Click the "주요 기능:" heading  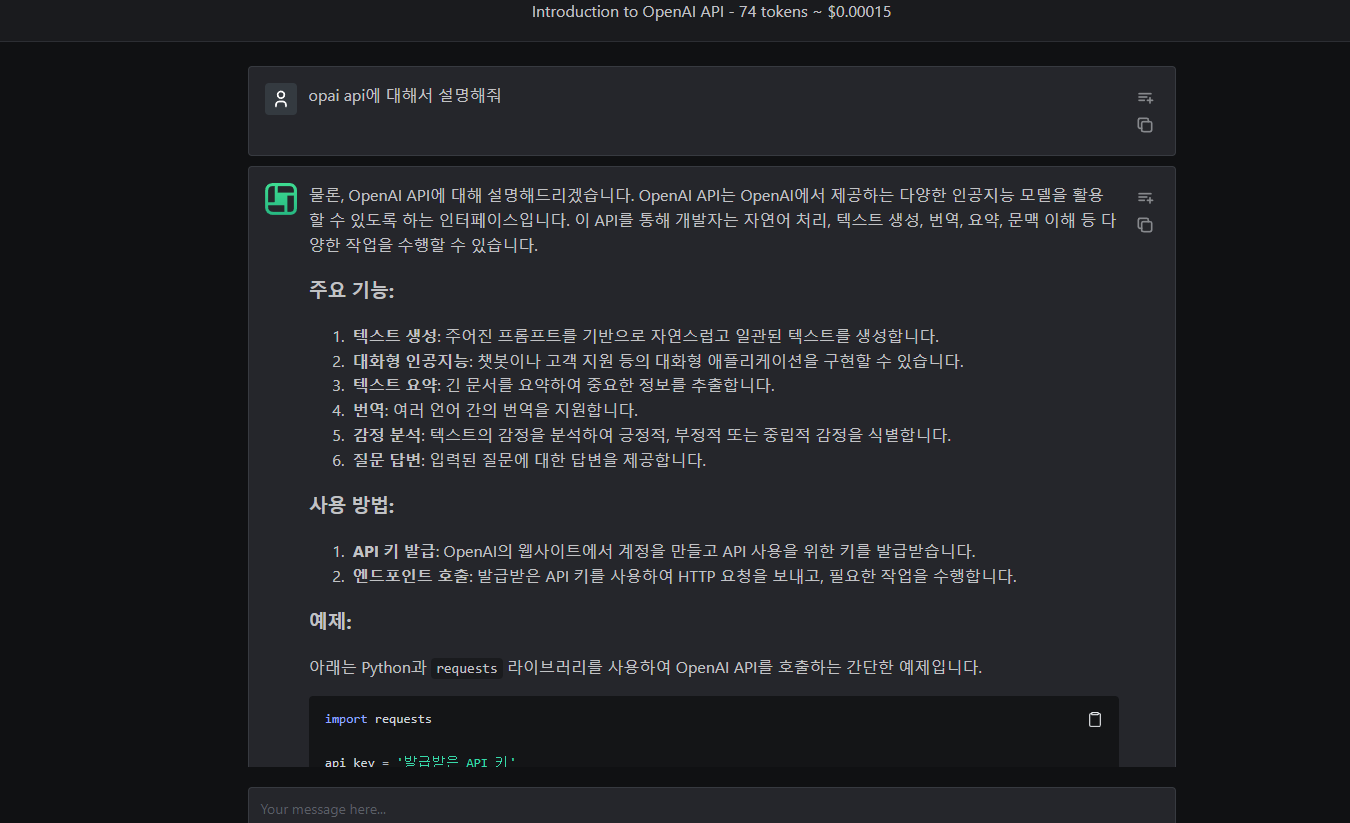[x=352, y=290]
